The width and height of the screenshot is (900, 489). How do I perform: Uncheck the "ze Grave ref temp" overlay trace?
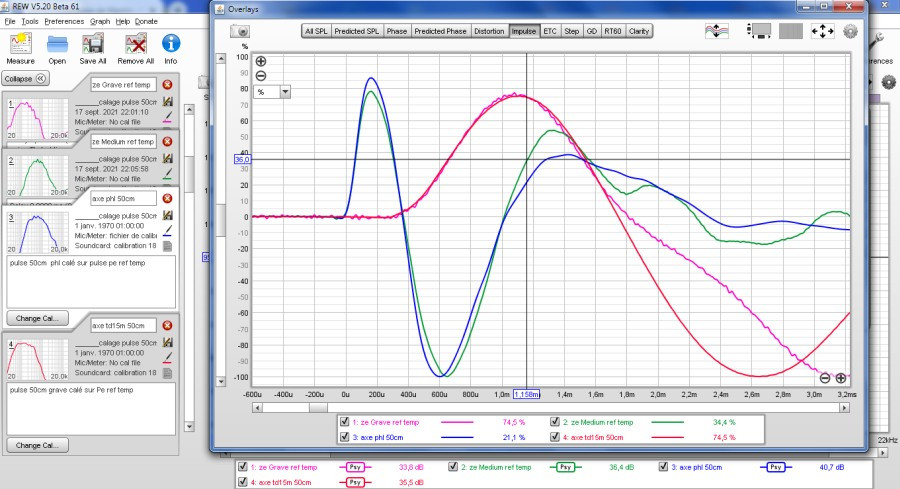point(345,423)
